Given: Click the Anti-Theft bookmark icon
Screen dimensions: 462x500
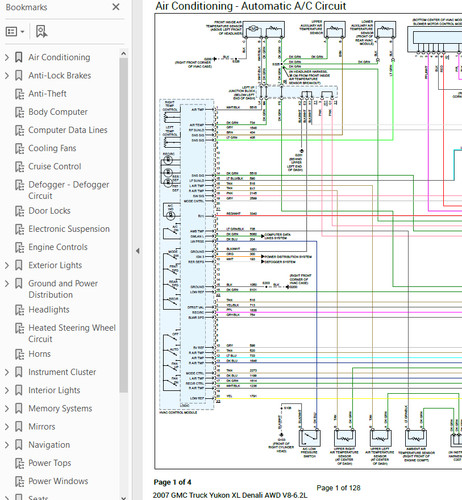Looking at the screenshot, I should [20, 94].
